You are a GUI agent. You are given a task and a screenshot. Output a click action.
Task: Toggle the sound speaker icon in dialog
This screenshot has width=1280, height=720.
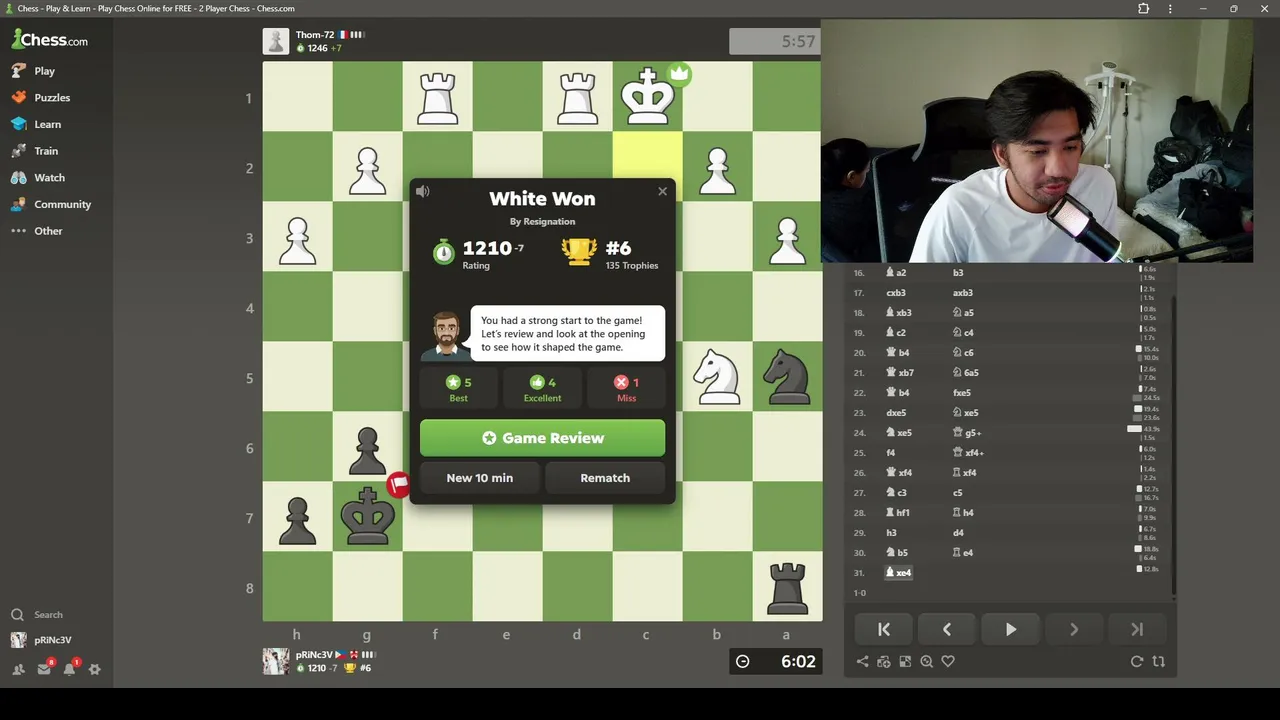click(423, 191)
